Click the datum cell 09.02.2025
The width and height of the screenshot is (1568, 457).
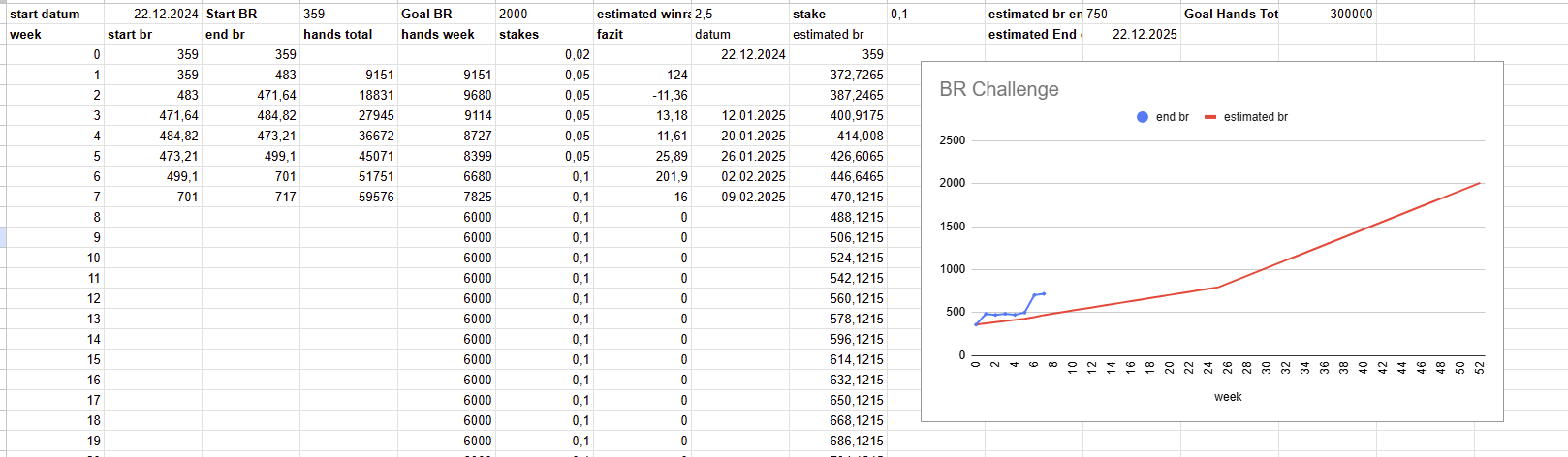pos(740,197)
